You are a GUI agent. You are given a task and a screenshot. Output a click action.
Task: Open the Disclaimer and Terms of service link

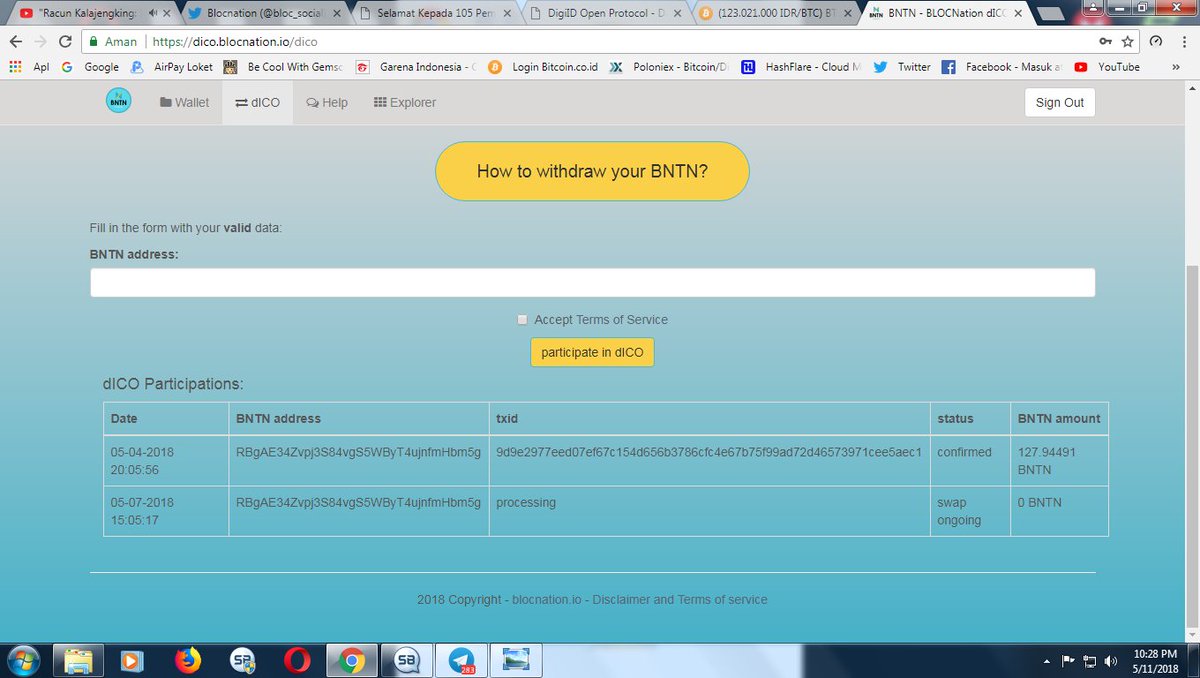pyautogui.click(x=680, y=600)
